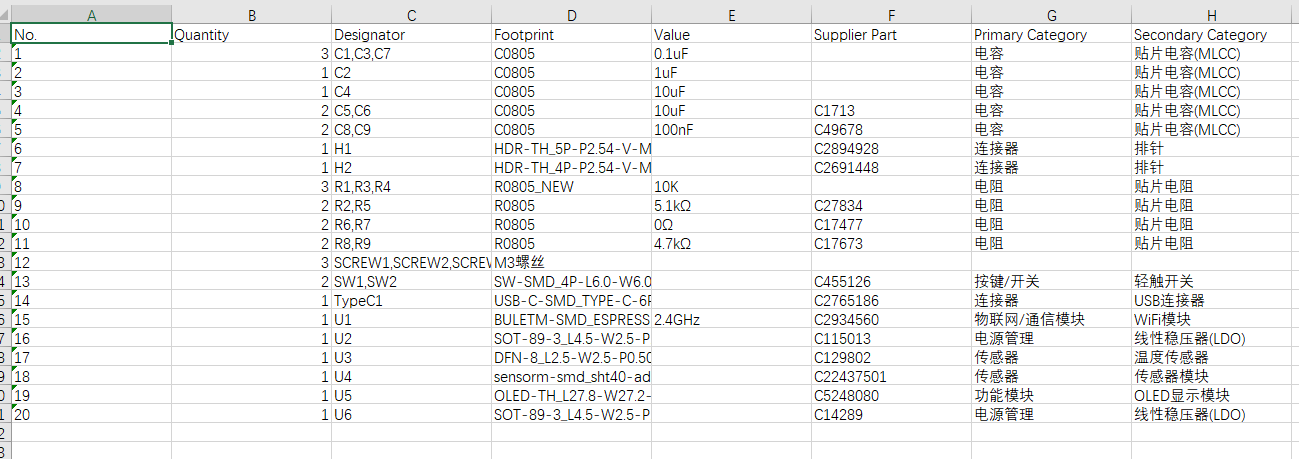The width and height of the screenshot is (1299, 459).
Task: Select the cell containing C2894928
Action: pos(891,149)
